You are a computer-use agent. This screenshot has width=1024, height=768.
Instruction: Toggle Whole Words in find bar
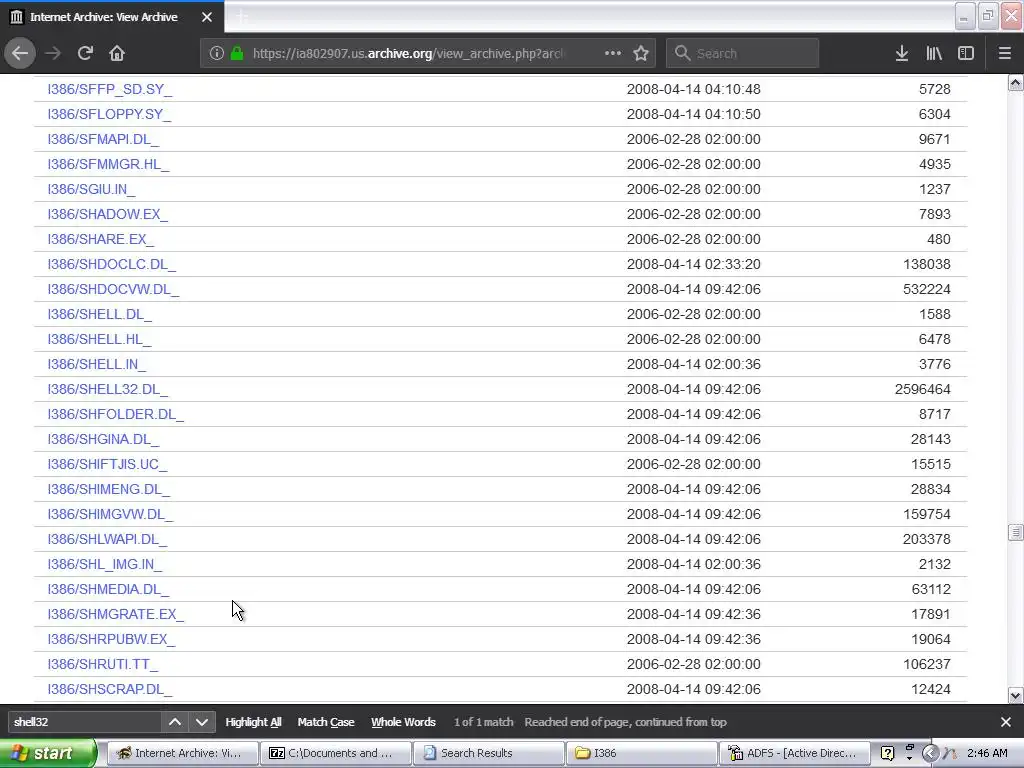tap(404, 722)
